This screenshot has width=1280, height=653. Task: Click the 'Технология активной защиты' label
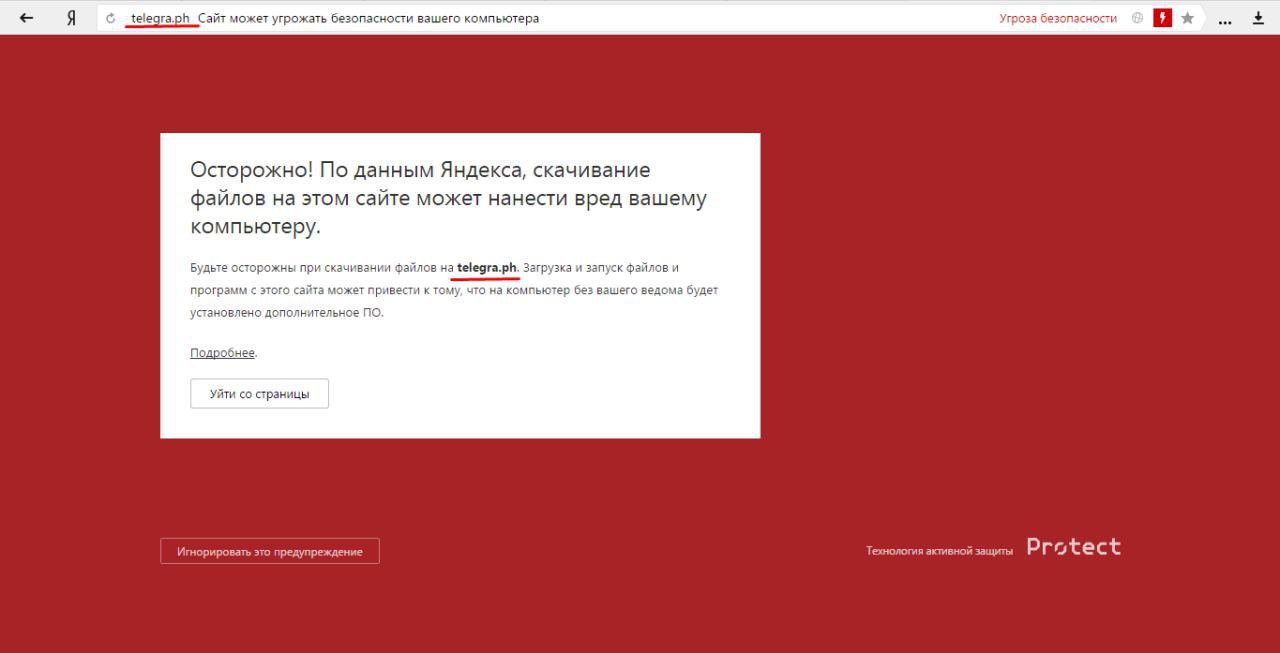(939, 550)
